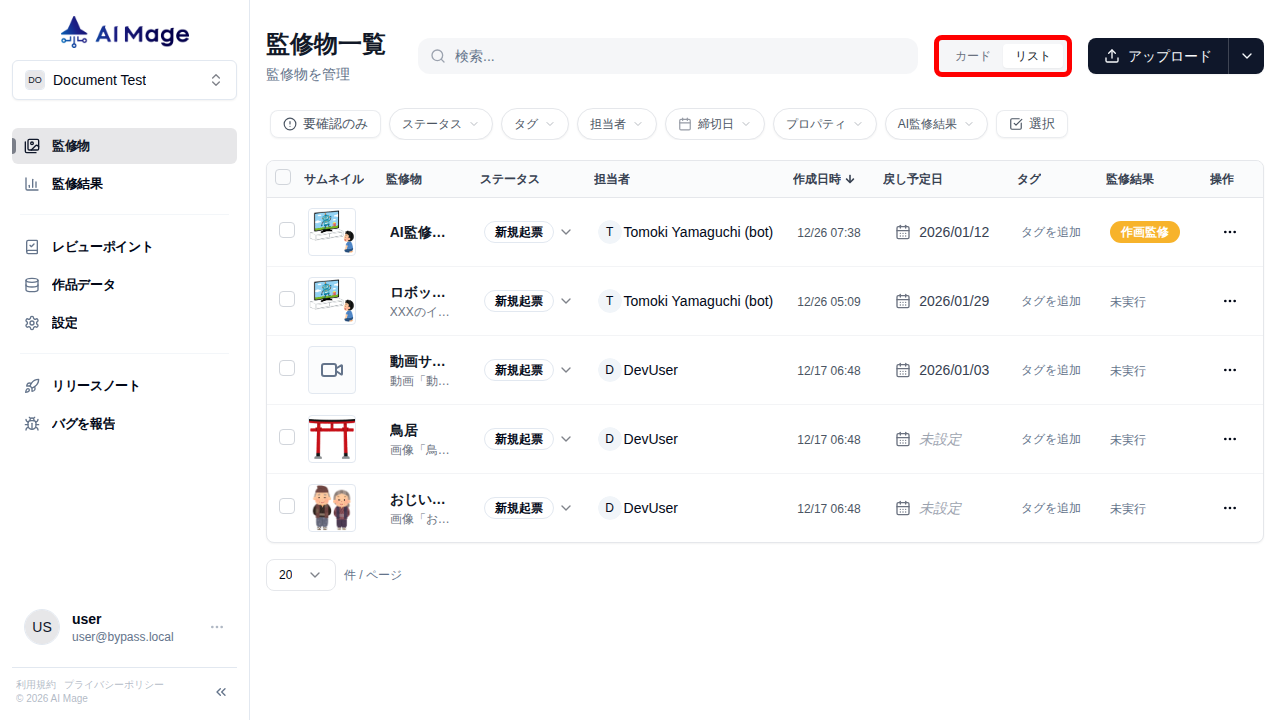The width and height of the screenshot is (1280, 720).
Task: Open the items-per-page dropdown showing 20
Action: 300,575
